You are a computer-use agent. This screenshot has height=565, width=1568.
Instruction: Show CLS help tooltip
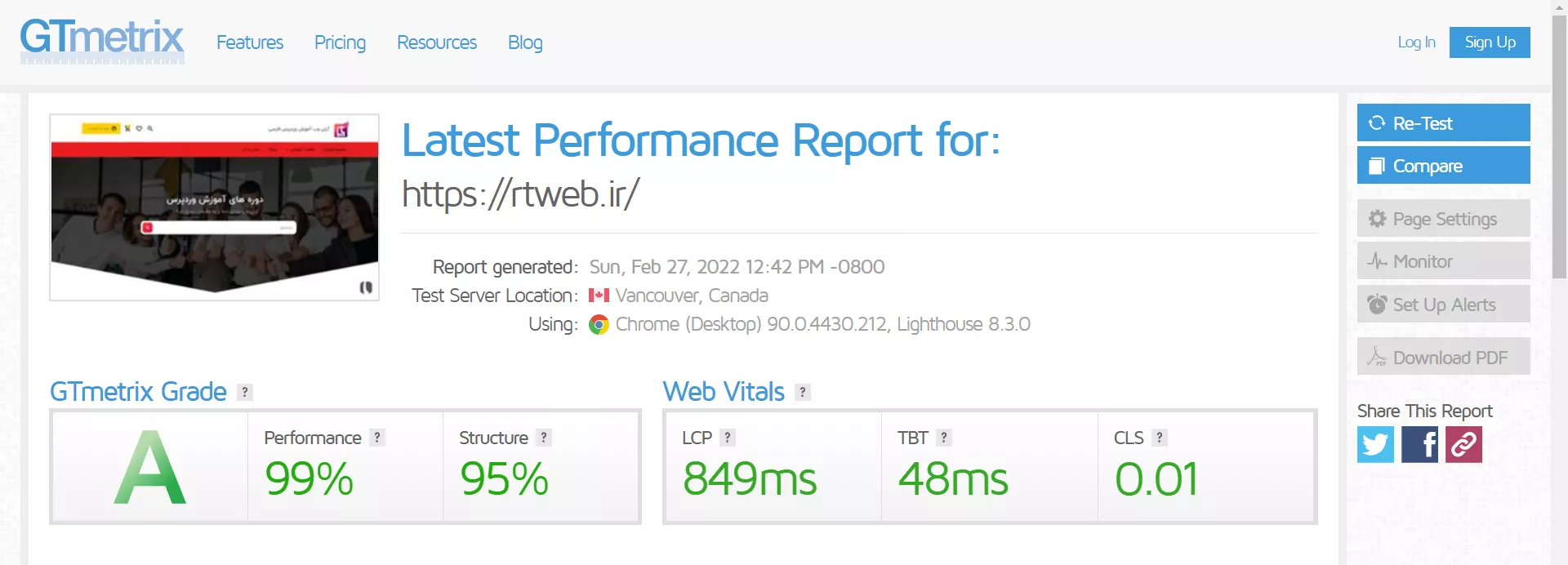click(x=1159, y=438)
